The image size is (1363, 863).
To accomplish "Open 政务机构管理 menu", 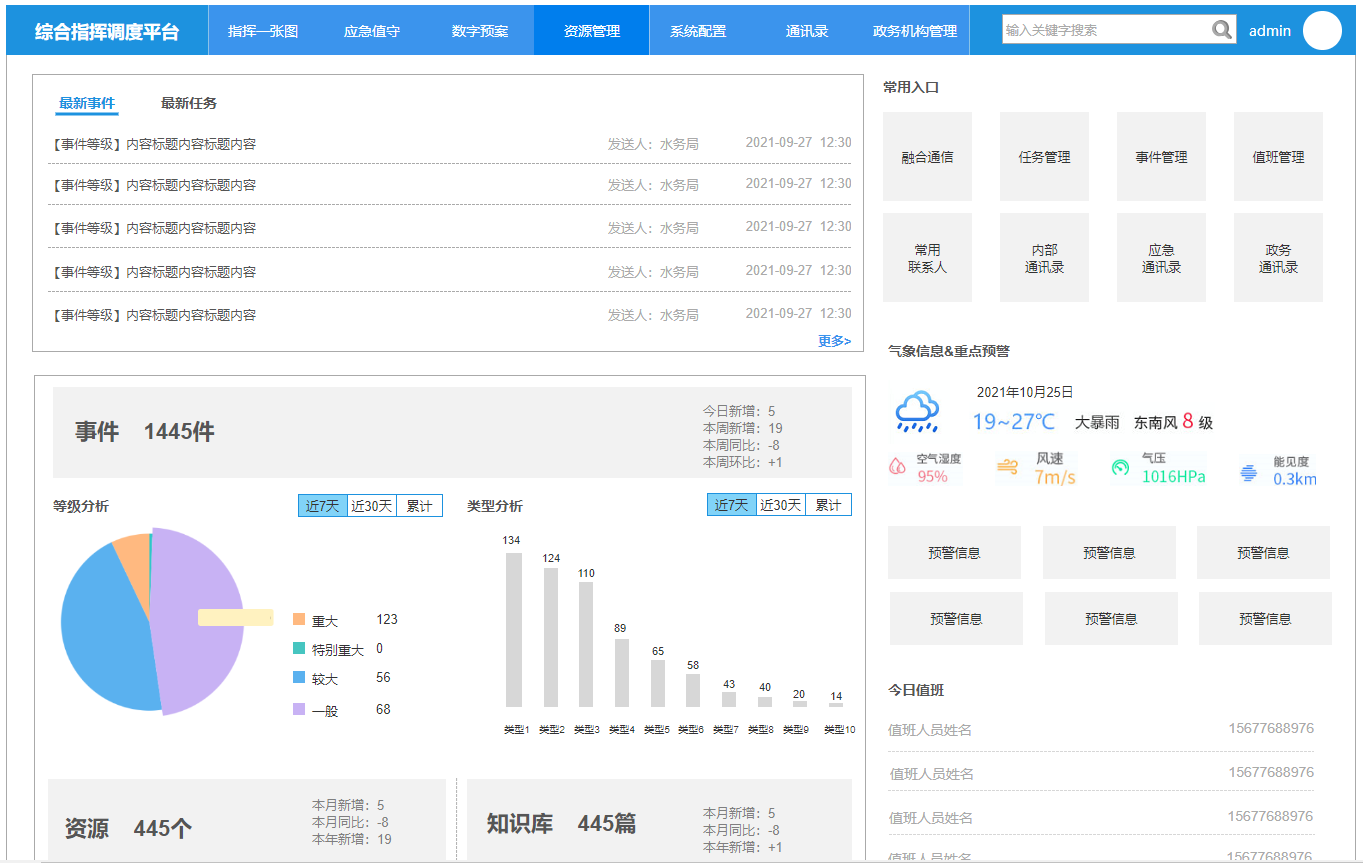I will click(915, 31).
